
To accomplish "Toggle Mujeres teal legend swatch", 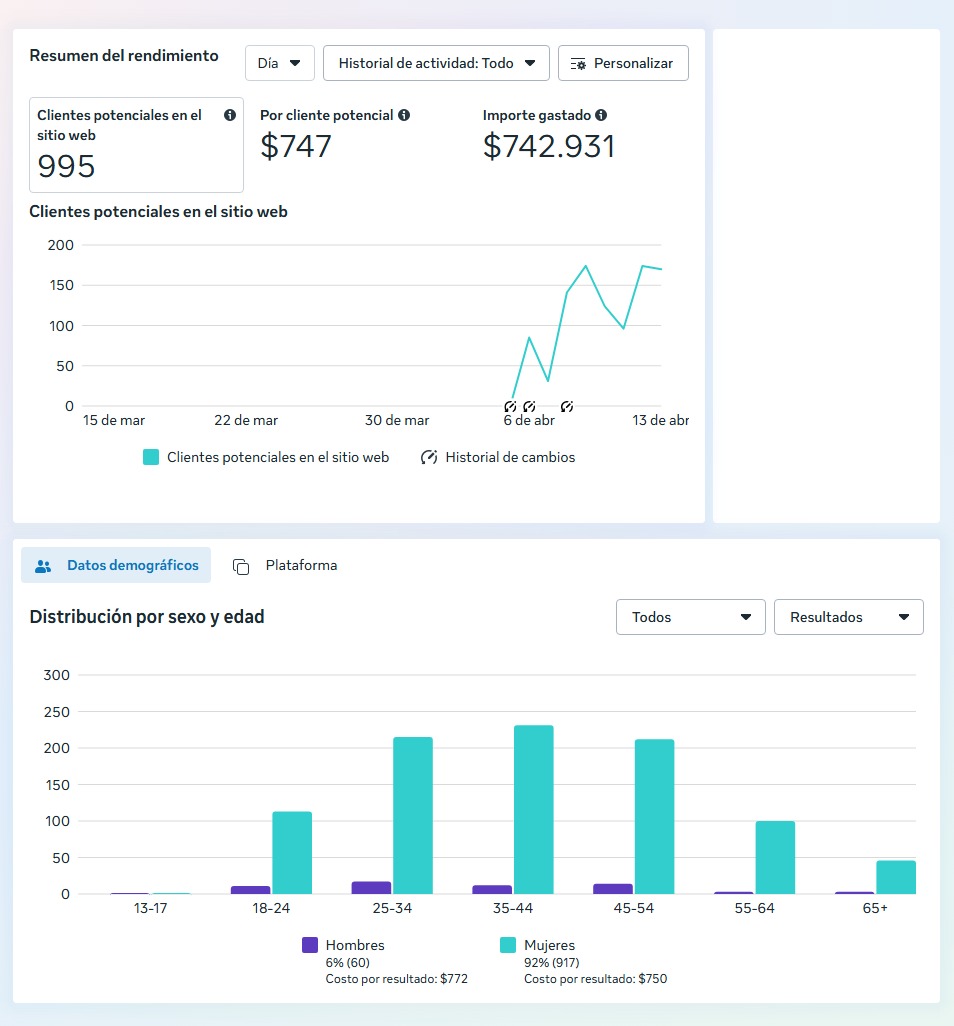I will point(508,945).
